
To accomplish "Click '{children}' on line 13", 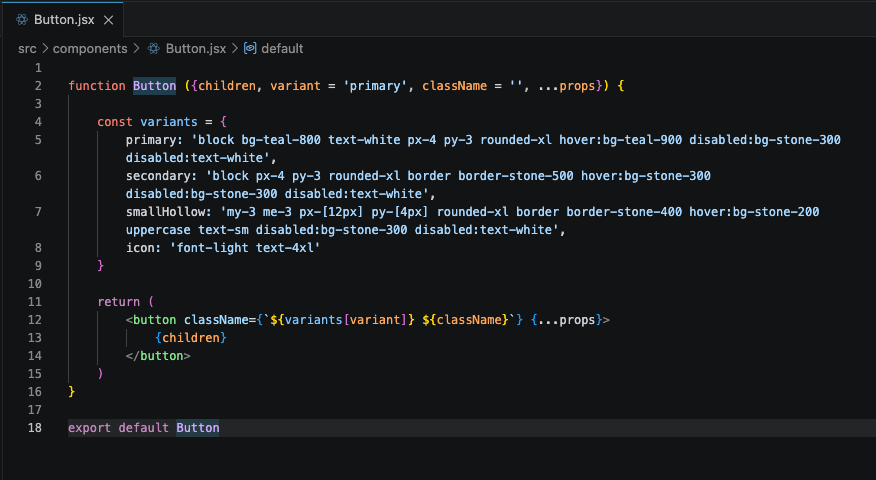I will point(191,338).
